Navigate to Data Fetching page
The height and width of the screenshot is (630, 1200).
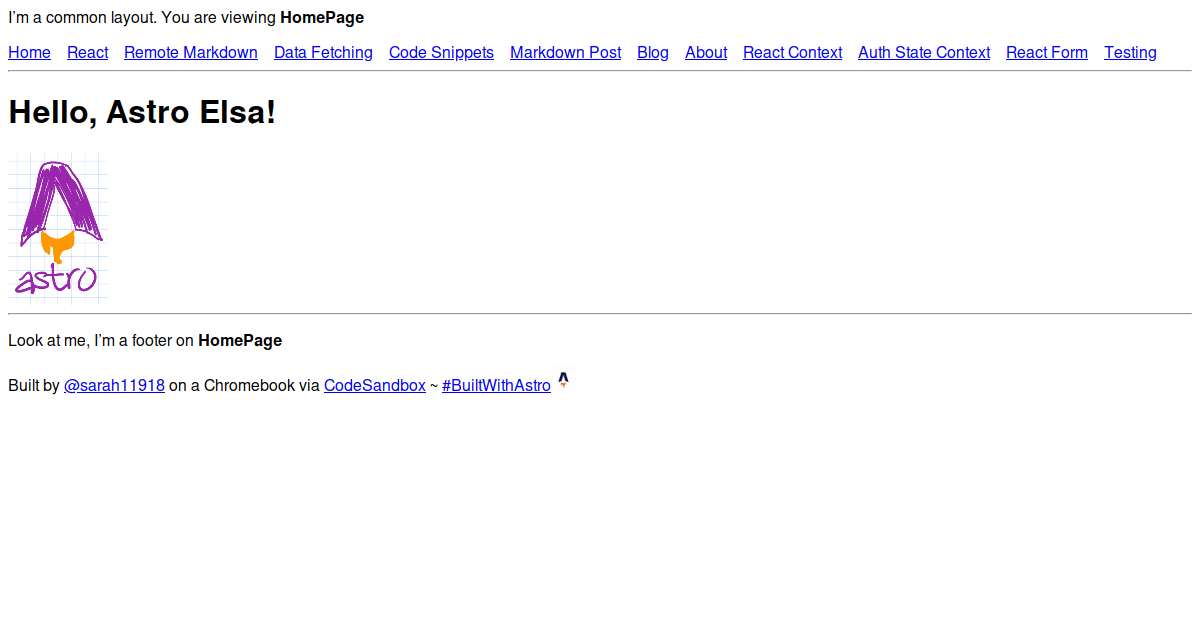(x=323, y=53)
